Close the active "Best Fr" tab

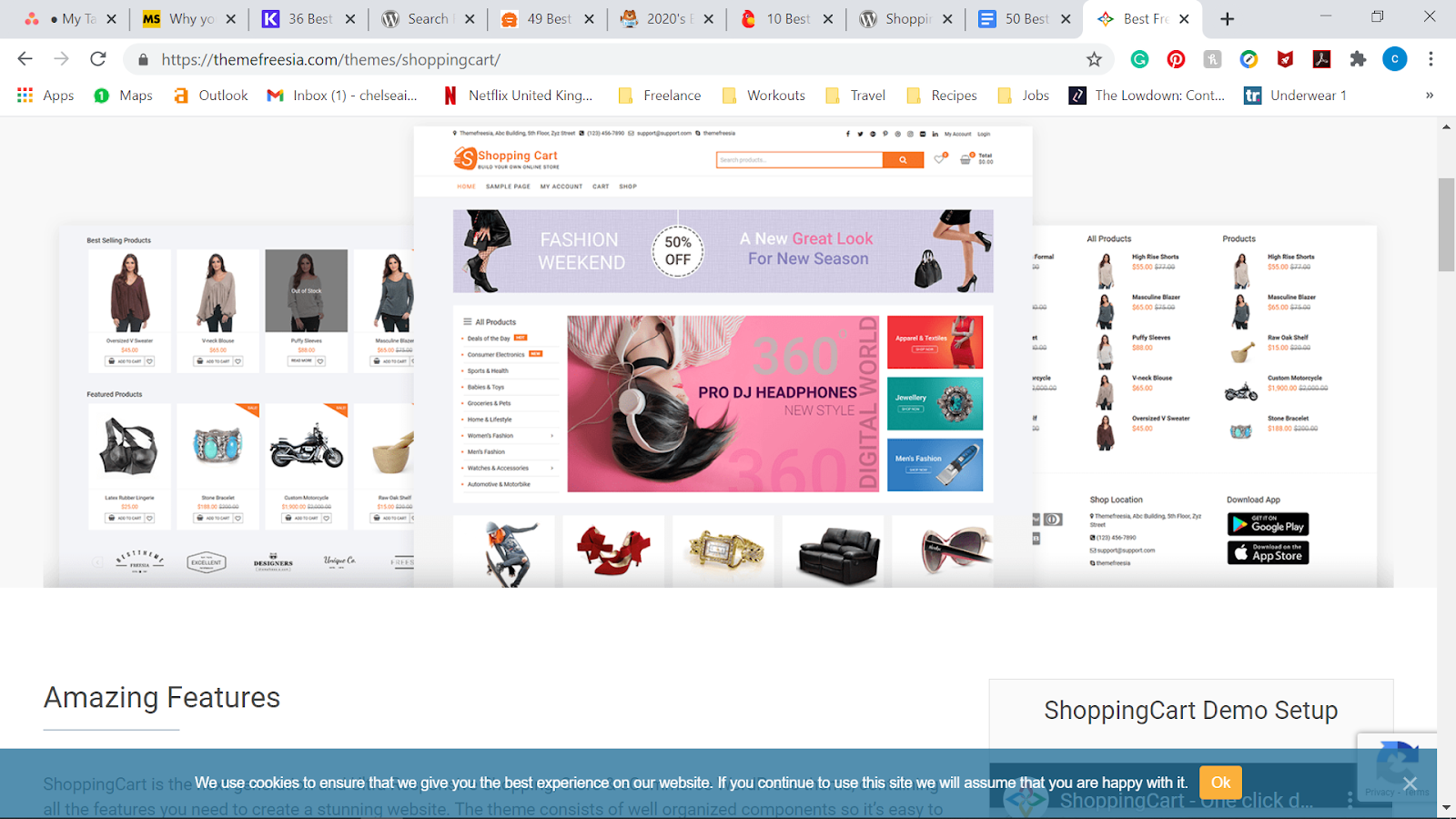point(1184,19)
